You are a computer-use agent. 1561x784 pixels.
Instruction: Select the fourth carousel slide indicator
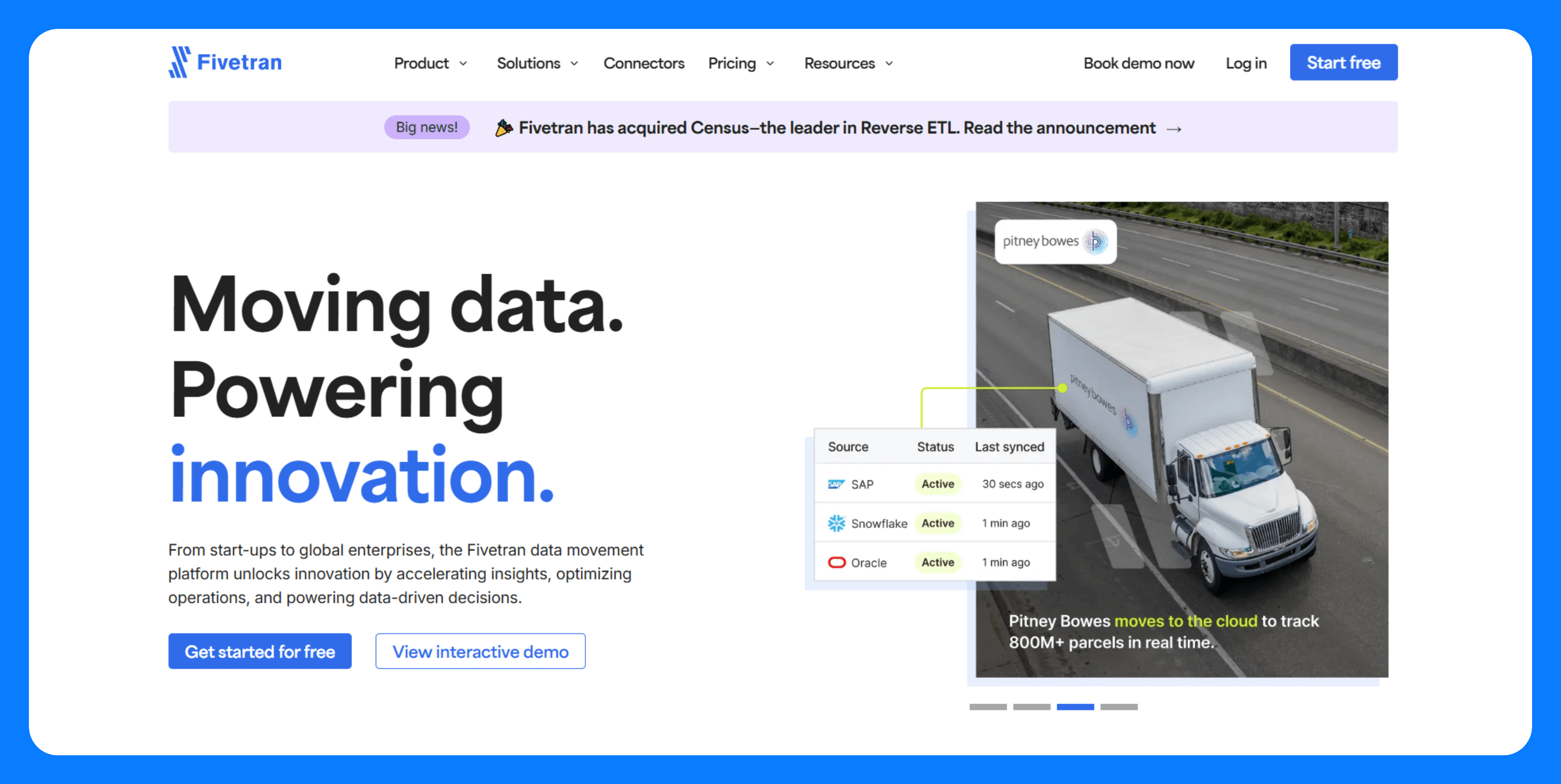coord(1119,706)
